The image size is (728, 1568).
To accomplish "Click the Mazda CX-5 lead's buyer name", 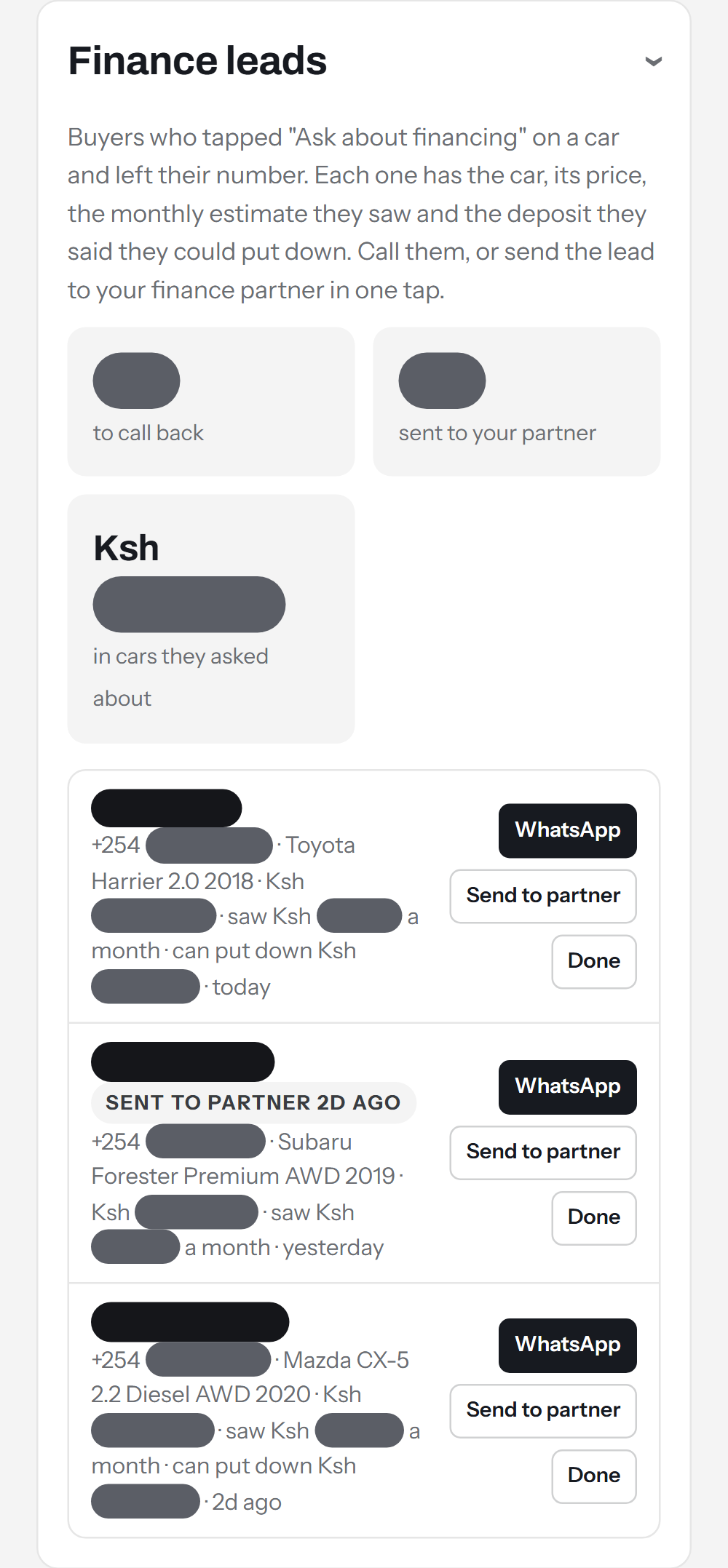I will click(x=190, y=1321).
